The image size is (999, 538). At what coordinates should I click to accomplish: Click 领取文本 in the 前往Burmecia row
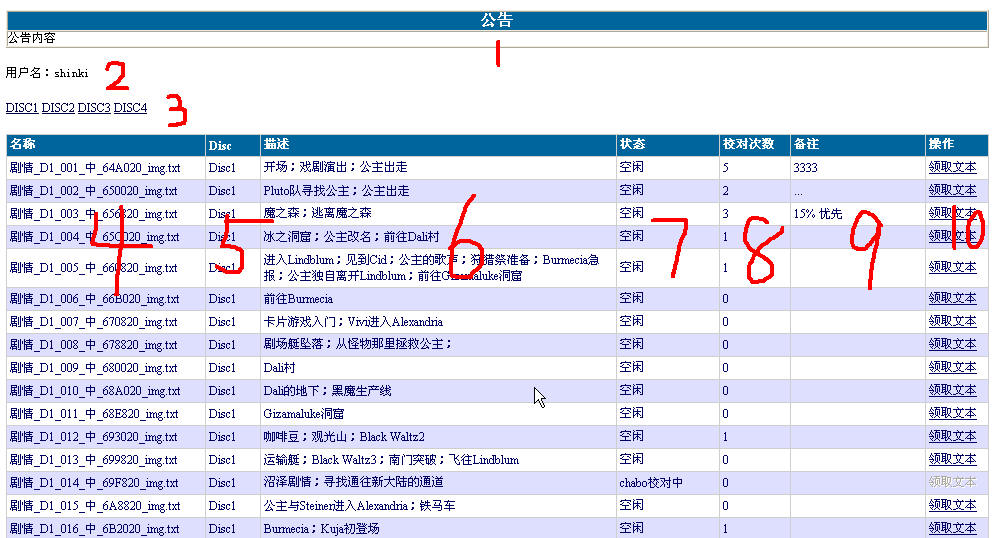[952, 299]
